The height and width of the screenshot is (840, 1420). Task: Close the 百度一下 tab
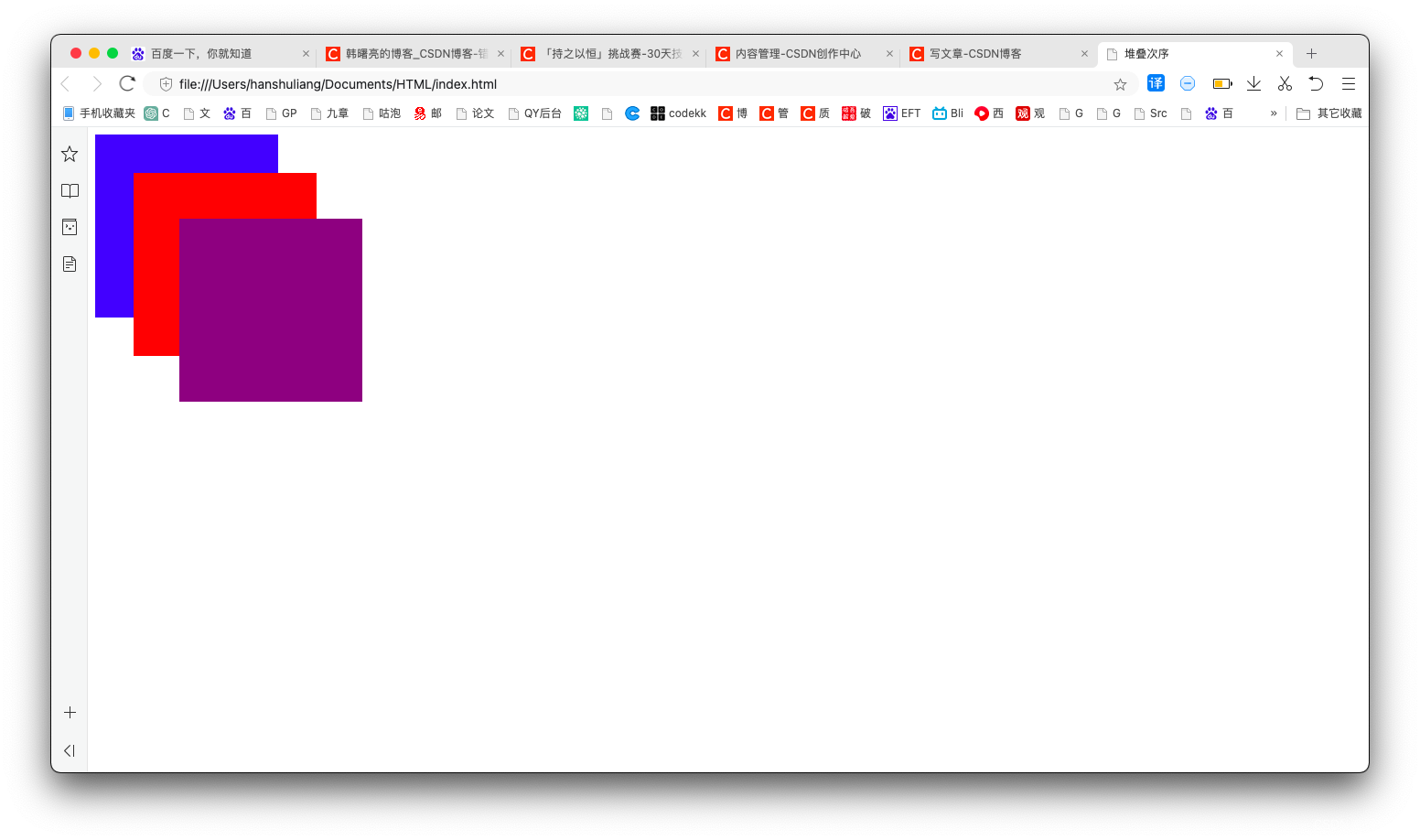pos(306,54)
